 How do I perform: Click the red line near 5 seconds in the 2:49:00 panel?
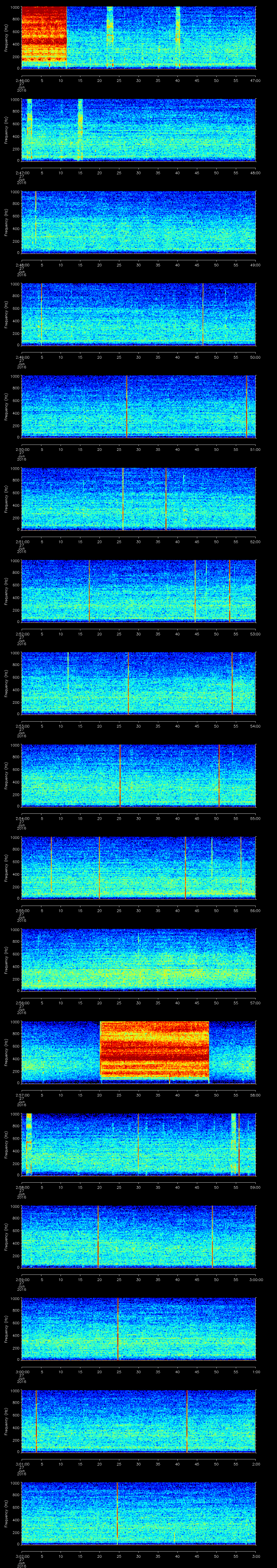click(41, 314)
